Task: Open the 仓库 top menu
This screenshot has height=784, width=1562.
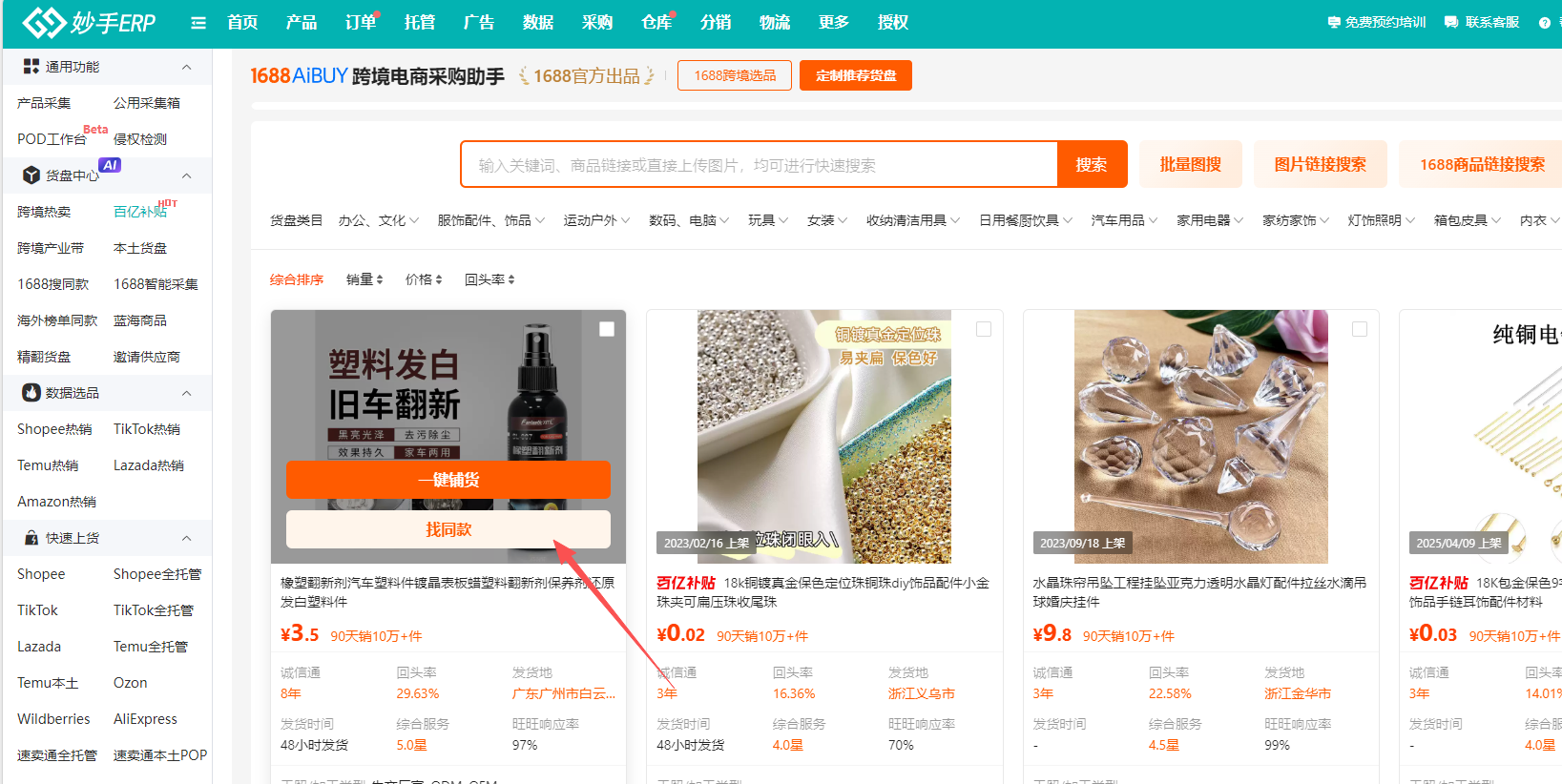Action: (x=656, y=22)
